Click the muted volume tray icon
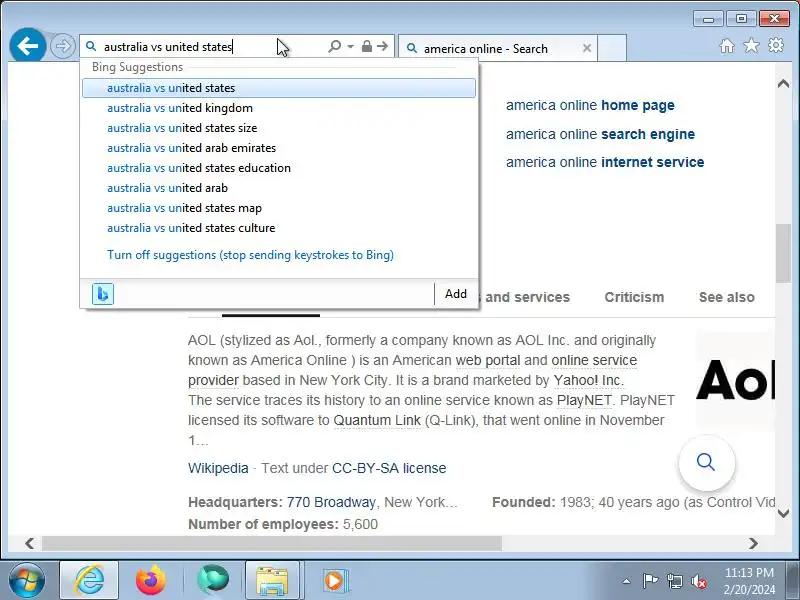 point(698,581)
